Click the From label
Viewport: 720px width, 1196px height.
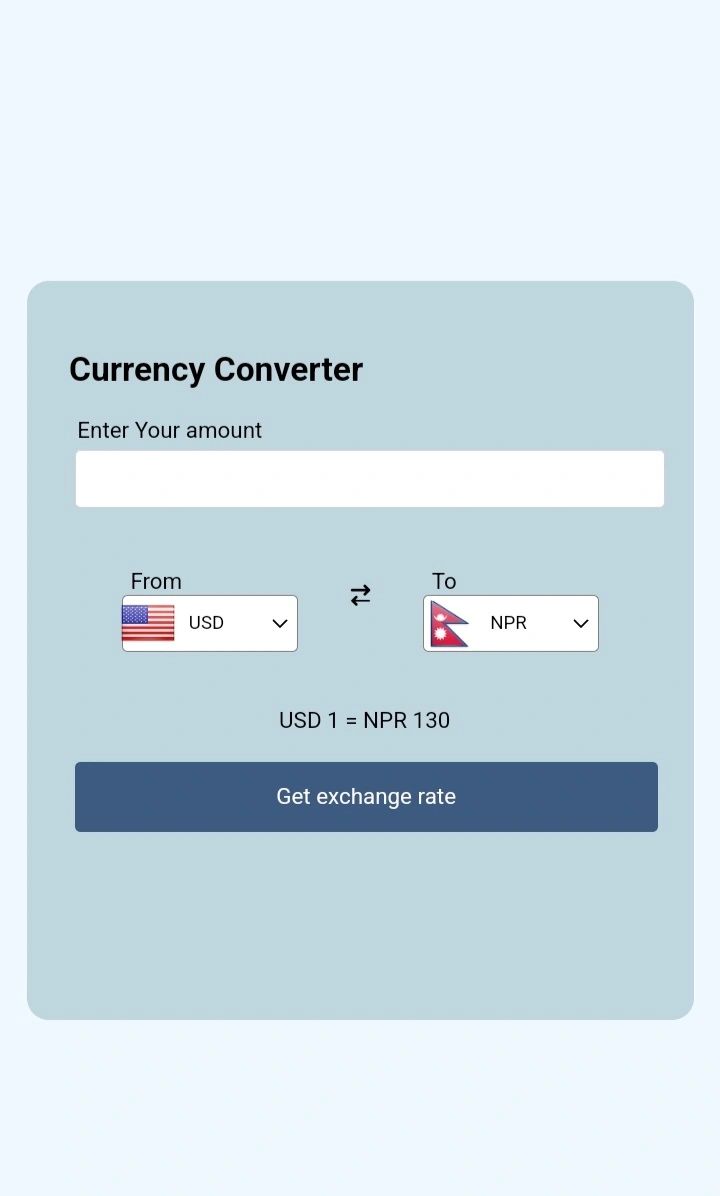point(156,581)
